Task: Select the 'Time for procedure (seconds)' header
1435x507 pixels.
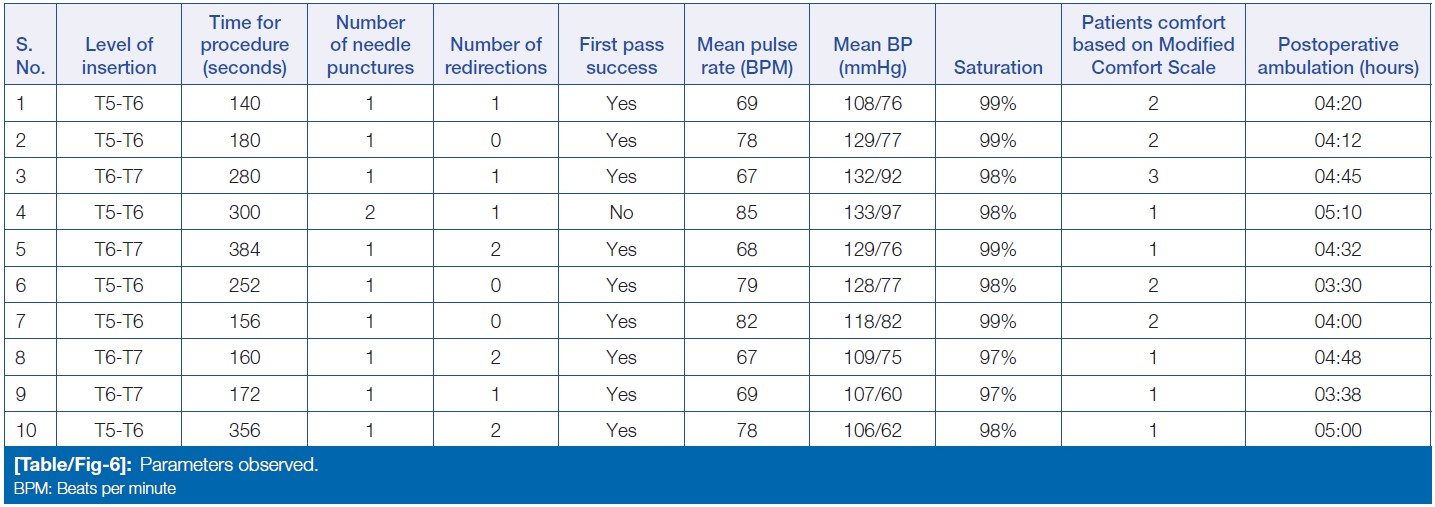Action: [x=245, y=45]
